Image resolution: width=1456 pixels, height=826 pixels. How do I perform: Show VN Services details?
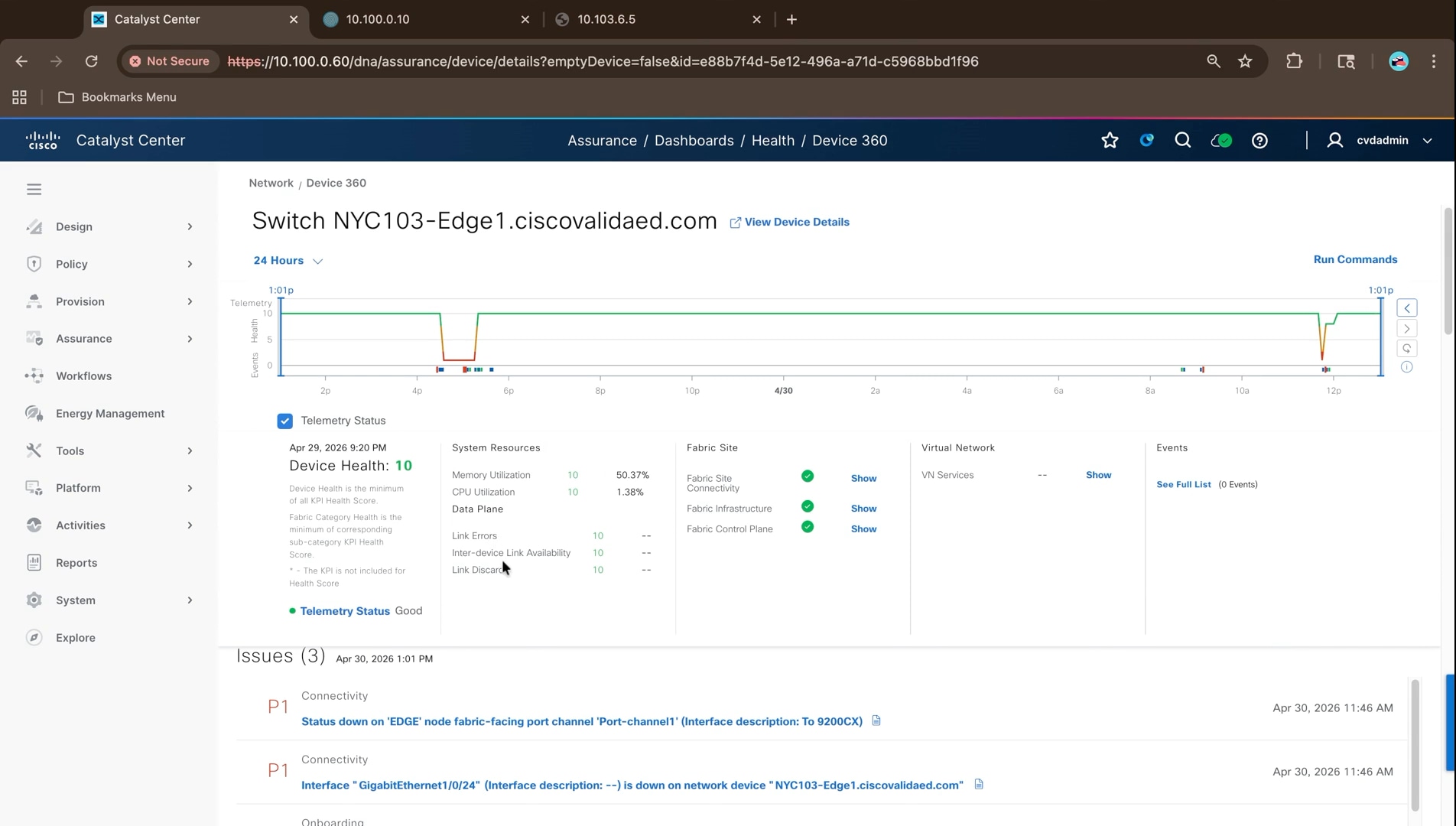click(1098, 475)
